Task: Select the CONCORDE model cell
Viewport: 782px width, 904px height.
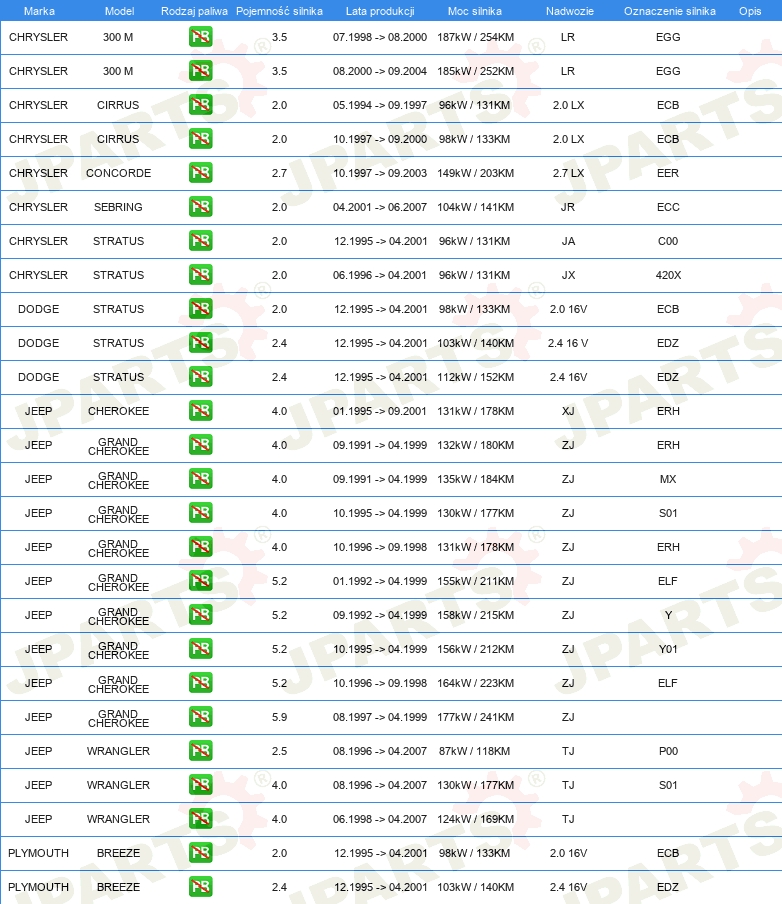Action: (119, 173)
